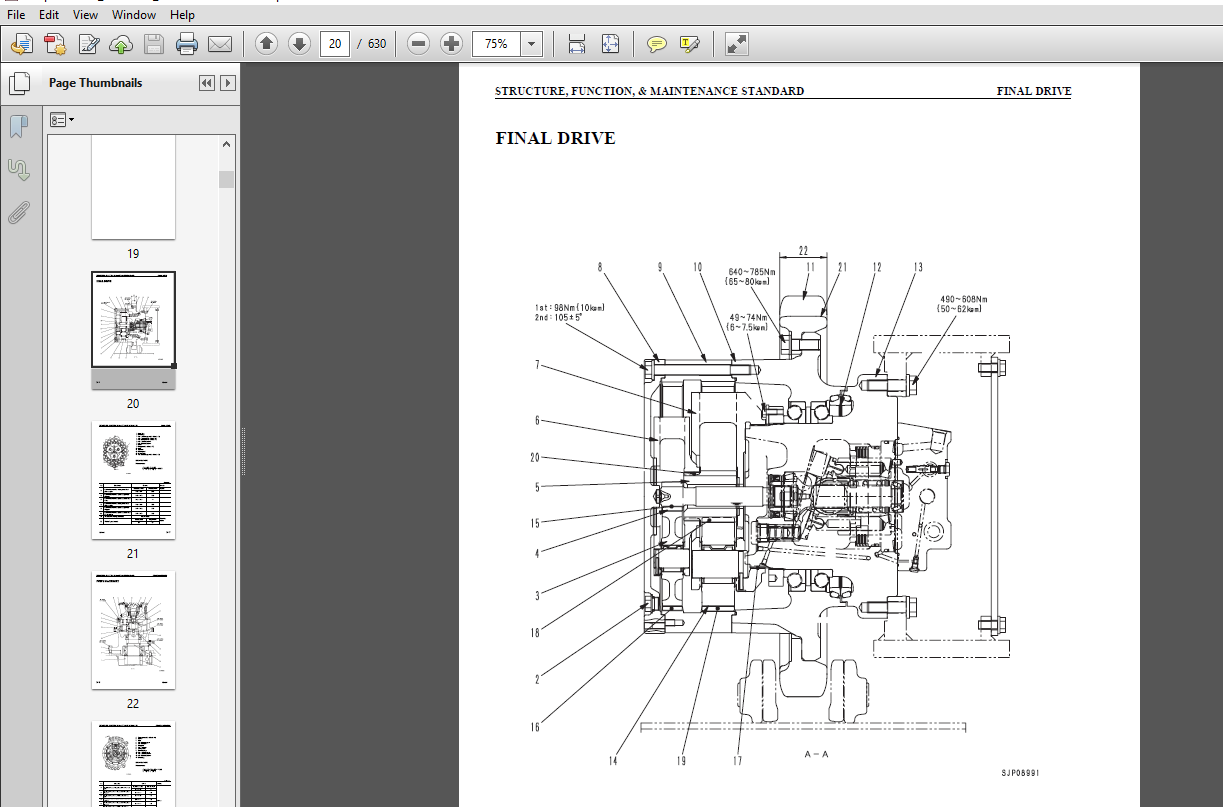Viewport: 1223px width, 807px height.
Task: Click the Save floppy disk icon
Action: click(x=153, y=44)
